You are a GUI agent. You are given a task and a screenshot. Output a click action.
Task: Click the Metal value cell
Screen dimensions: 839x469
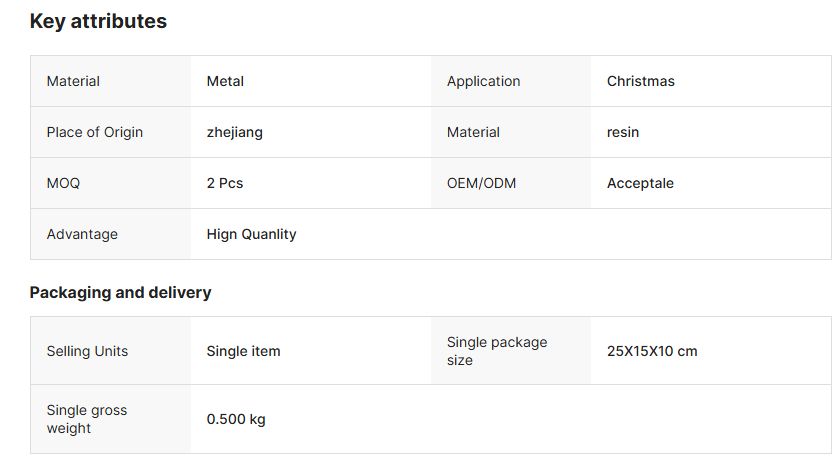point(225,81)
